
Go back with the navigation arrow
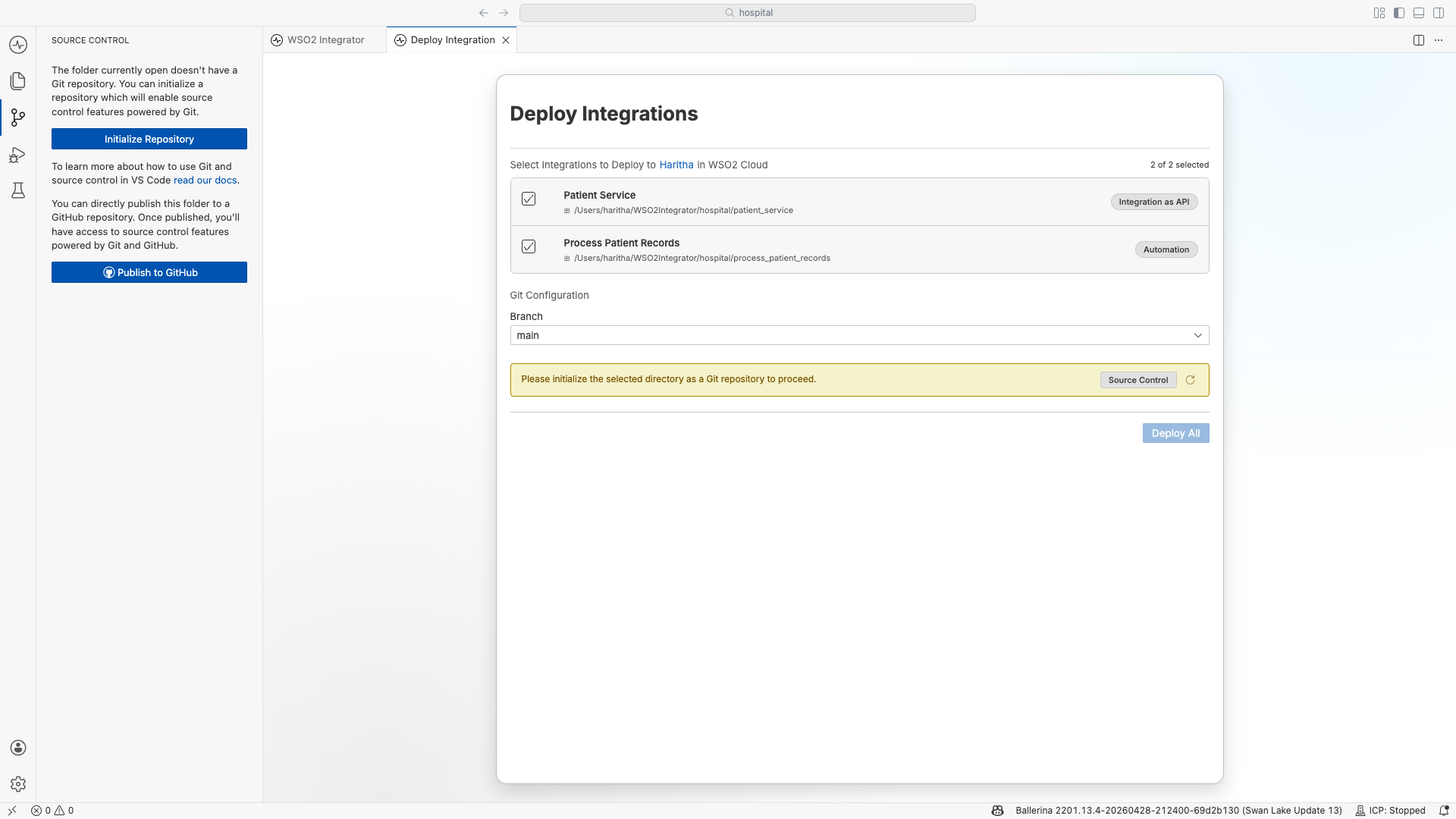pyautogui.click(x=484, y=13)
